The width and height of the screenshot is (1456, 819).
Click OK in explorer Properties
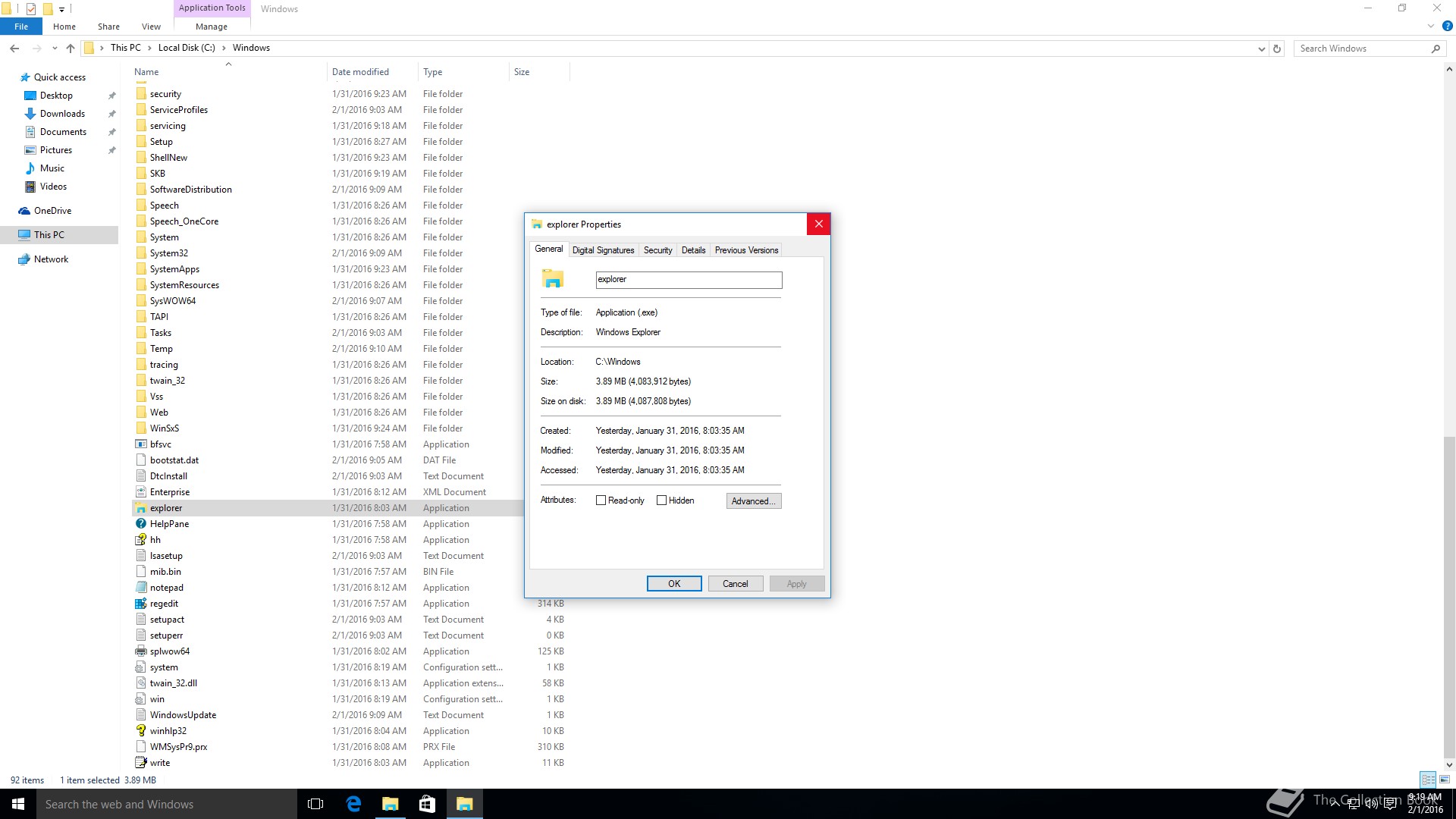[x=674, y=584]
